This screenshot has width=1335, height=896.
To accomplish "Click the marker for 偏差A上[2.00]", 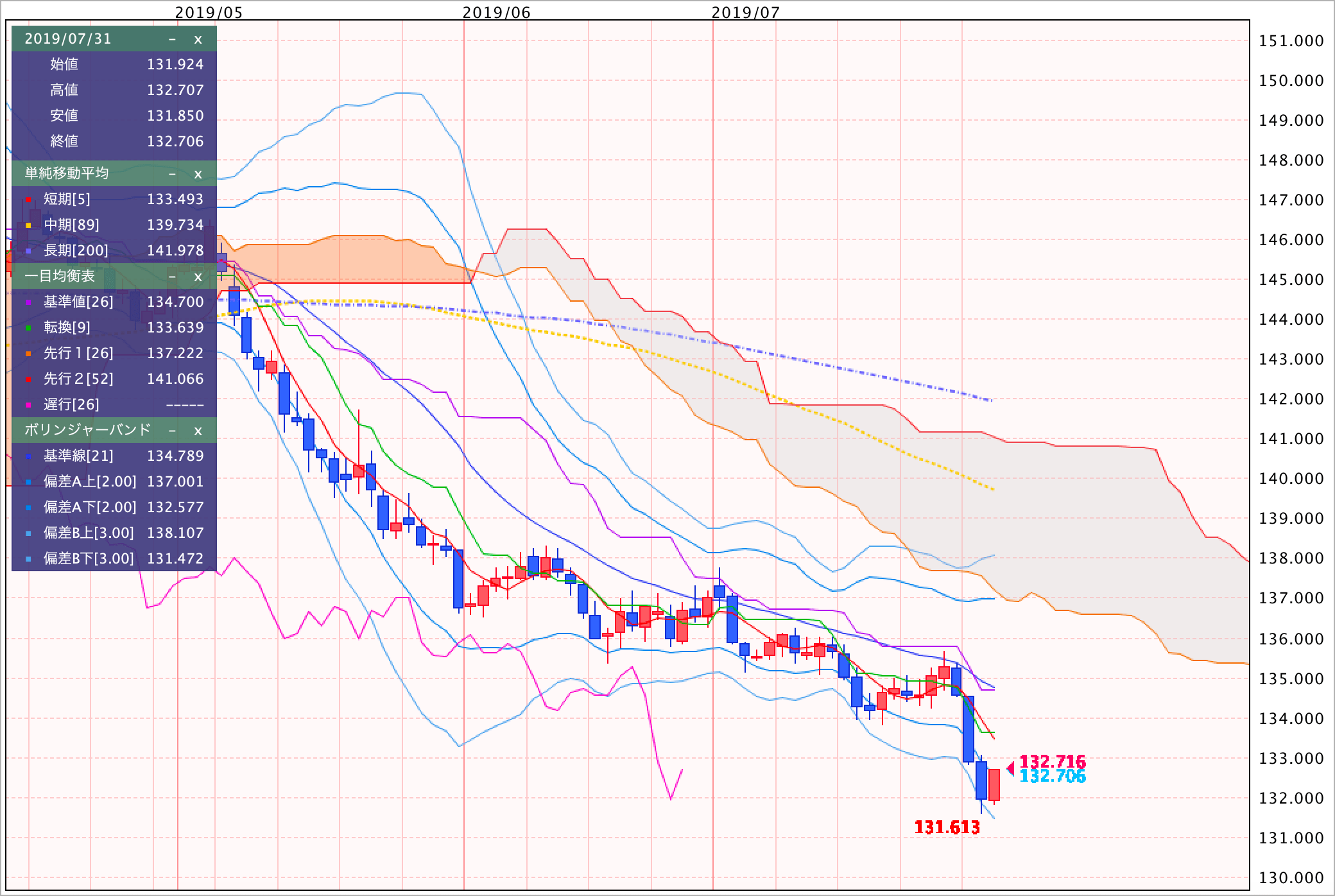I will pyautogui.click(x=28, y=482).
